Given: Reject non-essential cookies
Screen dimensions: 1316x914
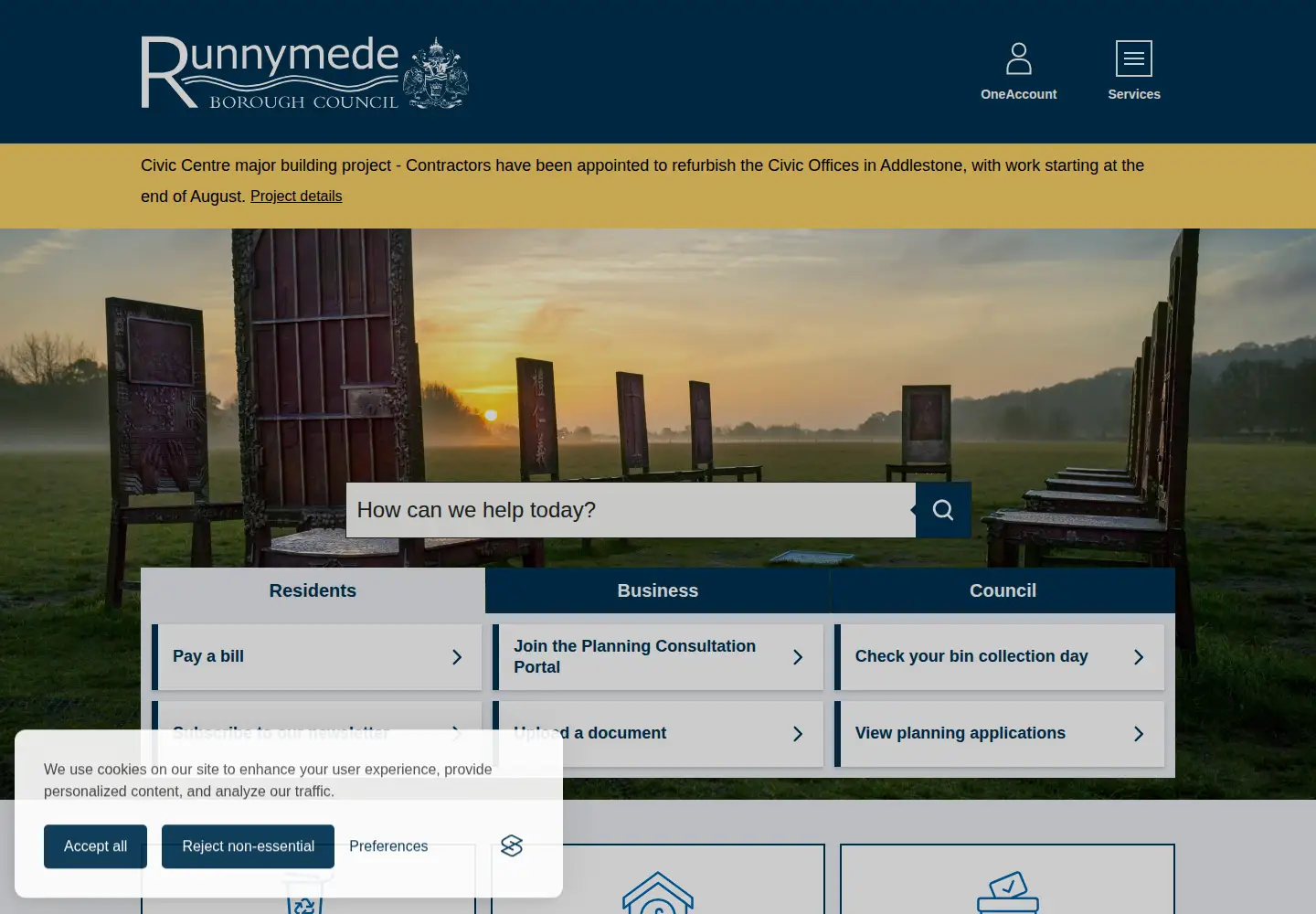Looking at the screenshot, I should tap(248, 846).
